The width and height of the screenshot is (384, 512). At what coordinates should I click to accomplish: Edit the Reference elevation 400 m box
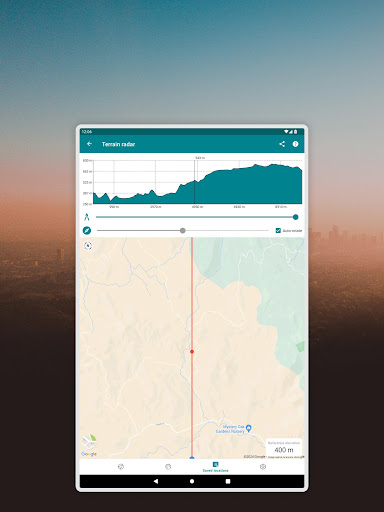[284, 447]
